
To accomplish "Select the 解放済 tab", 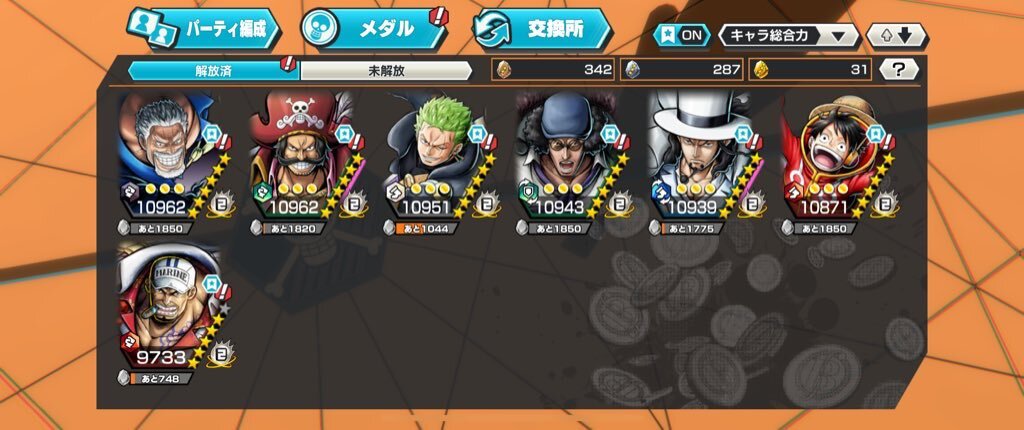I will [214, 71].
